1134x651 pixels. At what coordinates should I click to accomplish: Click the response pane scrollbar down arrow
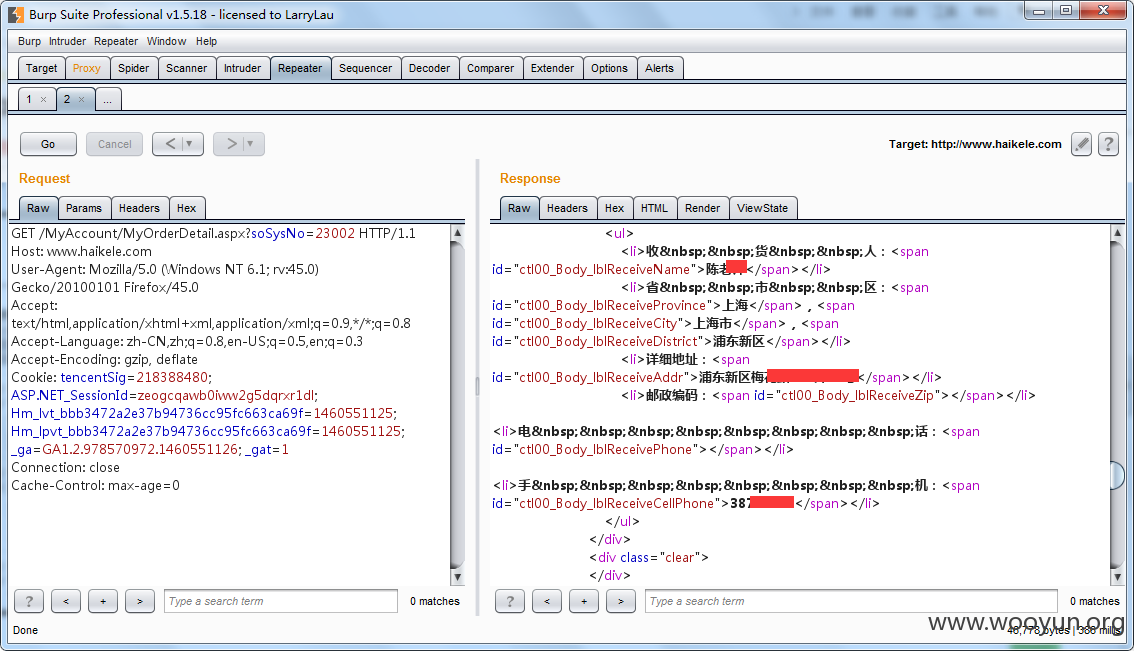coord(1117,577)
